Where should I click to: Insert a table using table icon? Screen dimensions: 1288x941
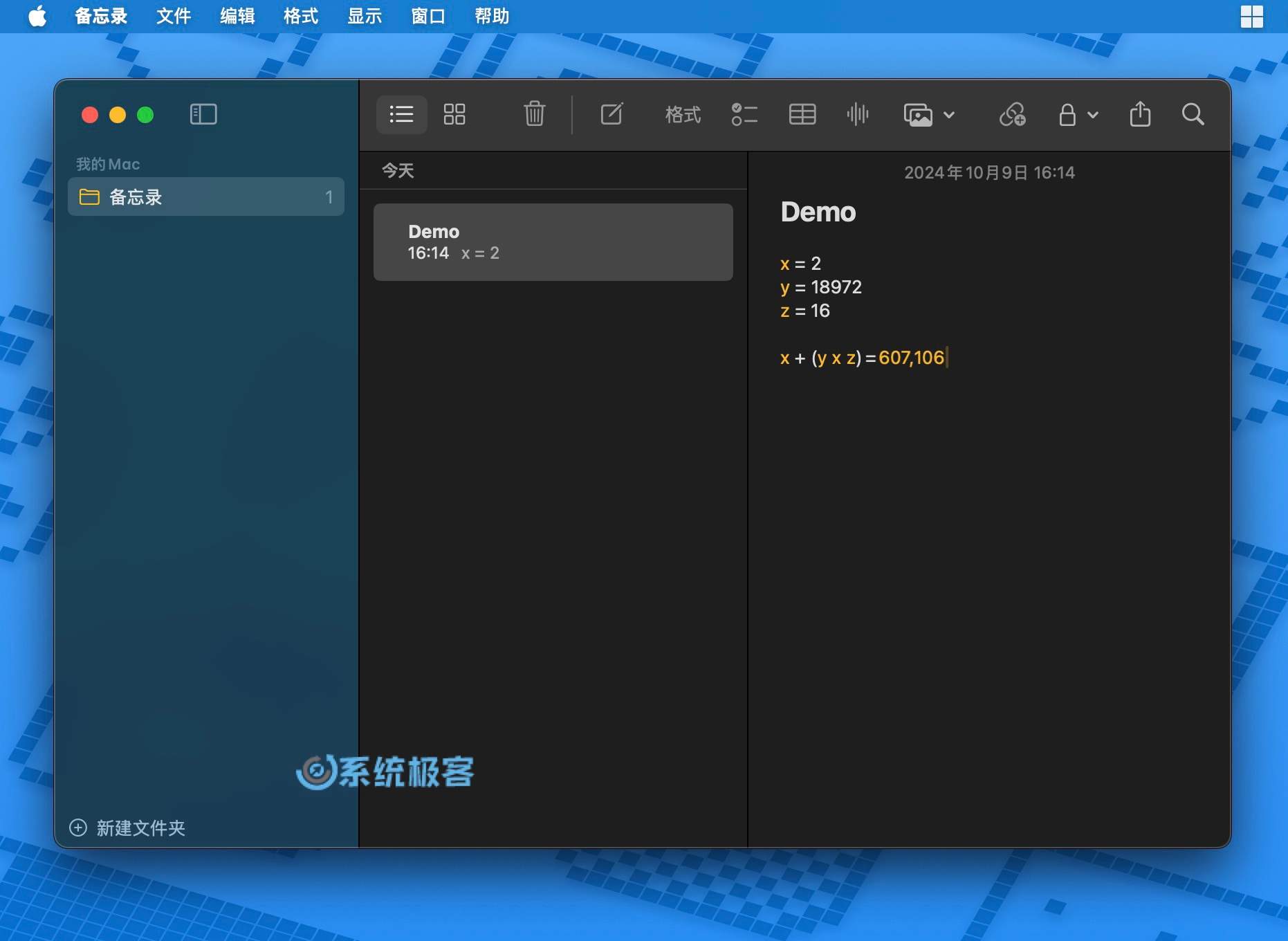point(802,114)
